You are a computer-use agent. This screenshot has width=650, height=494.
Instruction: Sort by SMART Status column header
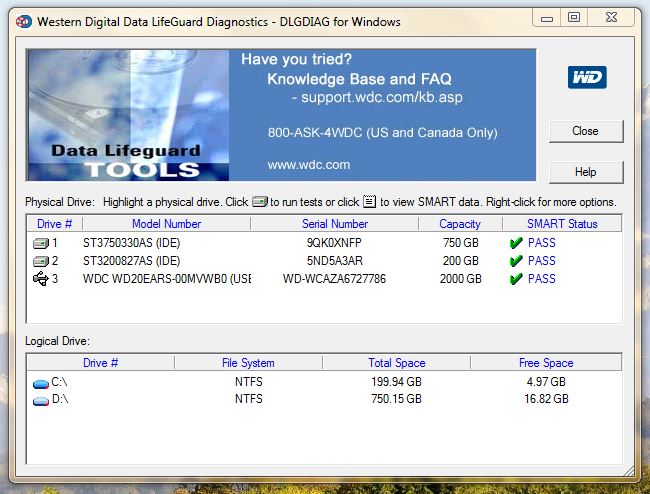tap(562, 224)
